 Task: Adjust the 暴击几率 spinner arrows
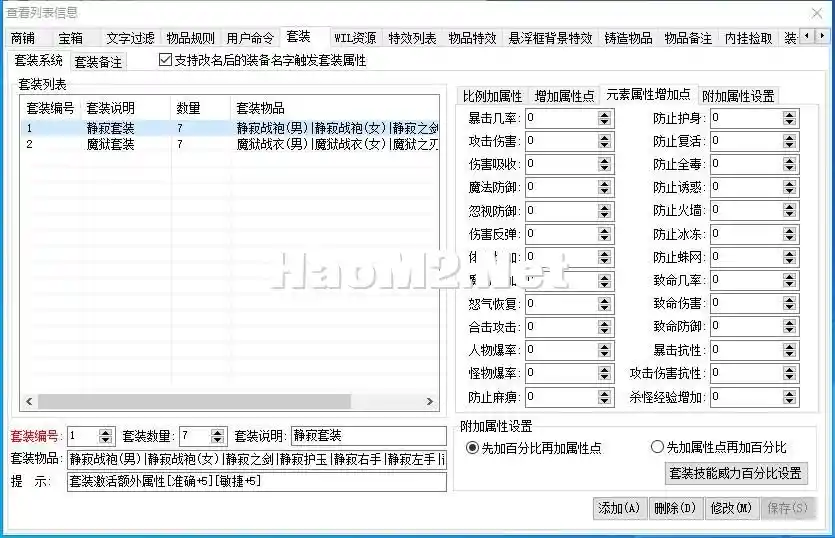pyautogui.click(x=604, y=118)
